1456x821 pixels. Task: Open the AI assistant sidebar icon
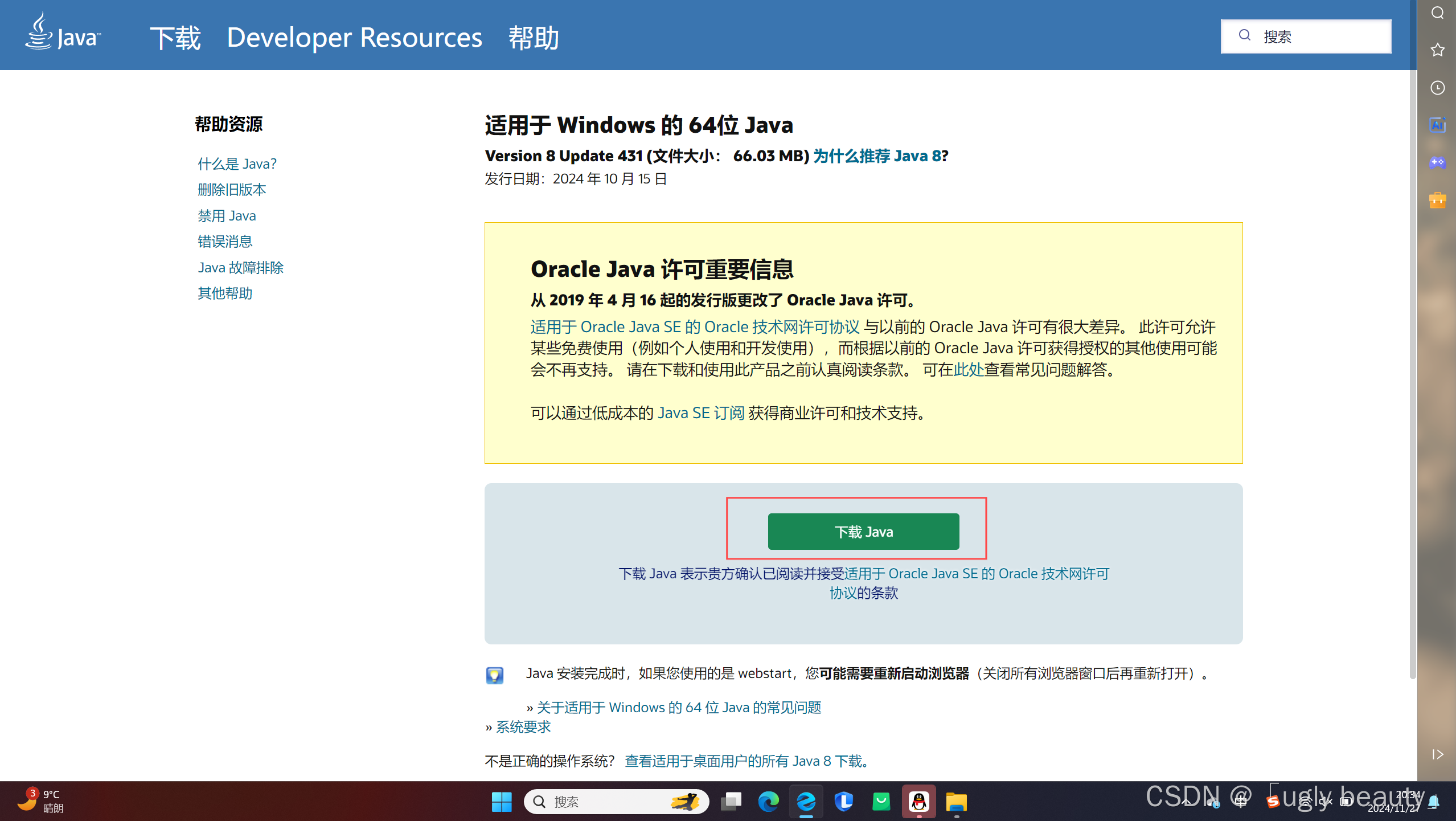click(x=1437, y=125)
